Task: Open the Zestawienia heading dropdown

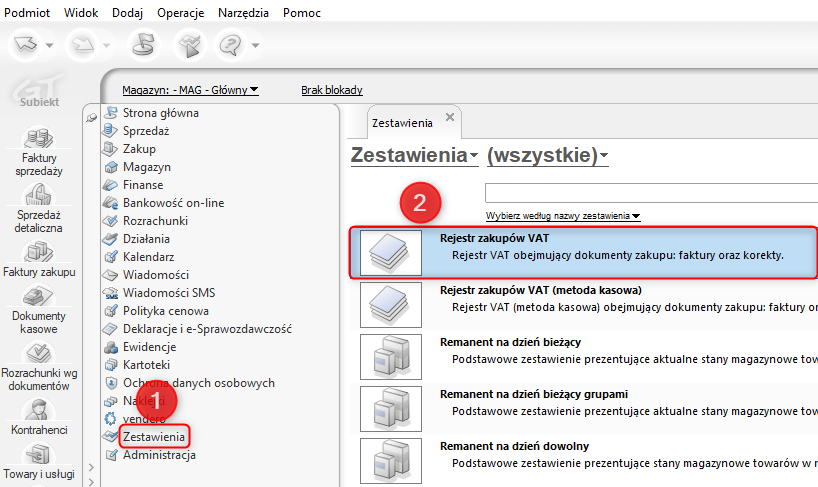Action: pyautogui.click(x=414, y=155)
